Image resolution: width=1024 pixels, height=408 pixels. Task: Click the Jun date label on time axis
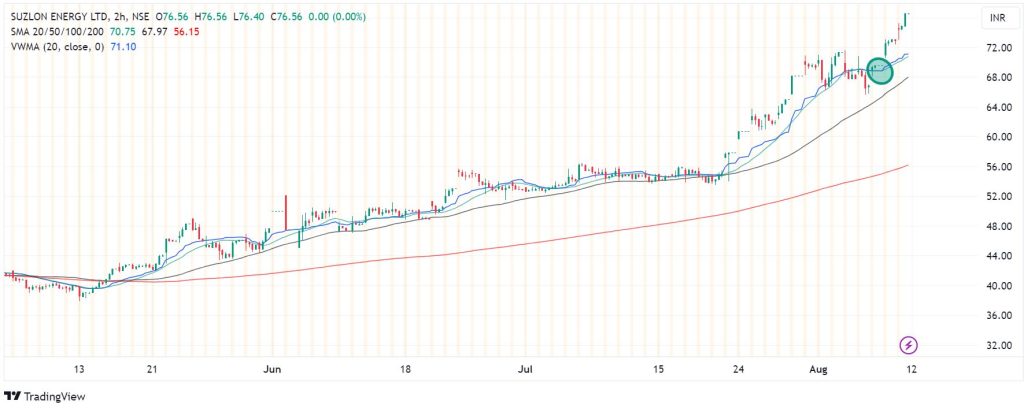tap(272, 369)
